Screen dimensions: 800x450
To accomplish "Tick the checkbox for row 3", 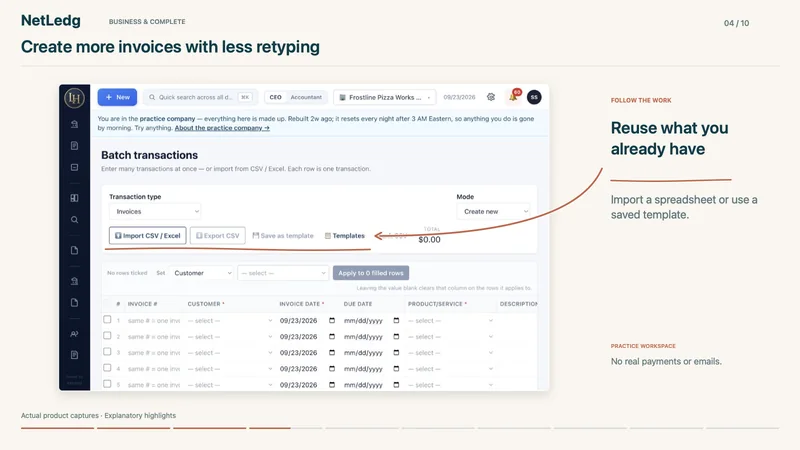I will pyautogui.click(x=107, y=352).
